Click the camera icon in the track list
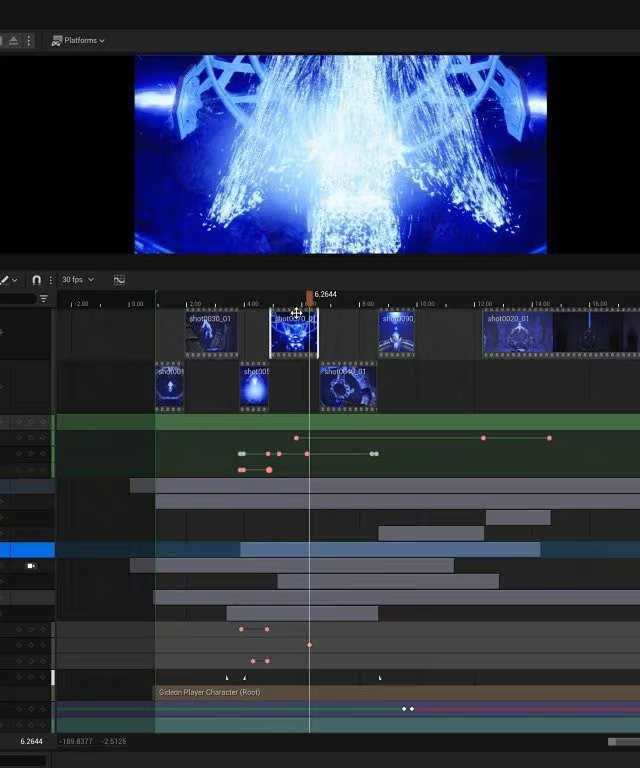The width and height of the screenshot is (640, 768). [31, 566]
